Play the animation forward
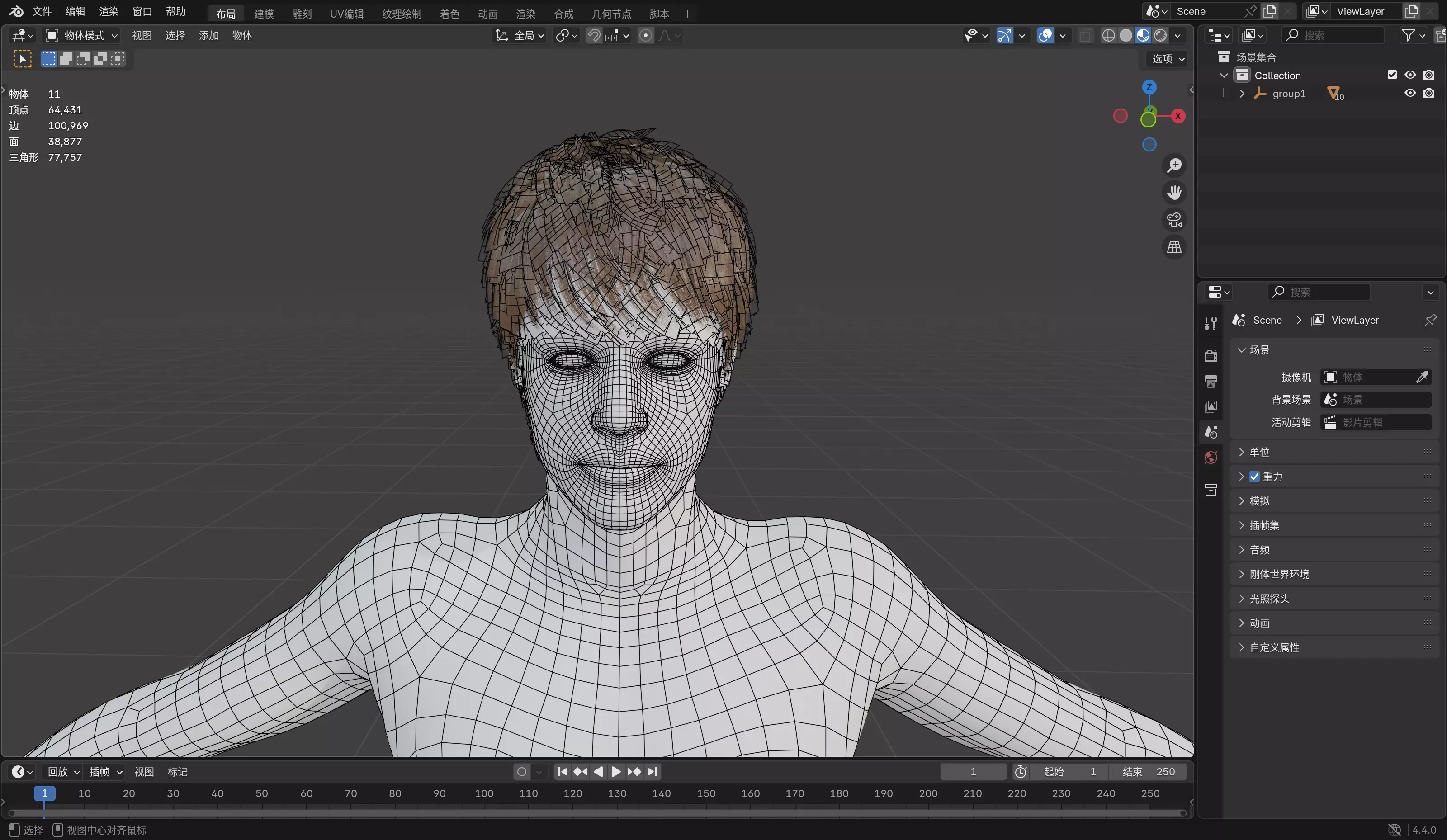 pos(616,772)
